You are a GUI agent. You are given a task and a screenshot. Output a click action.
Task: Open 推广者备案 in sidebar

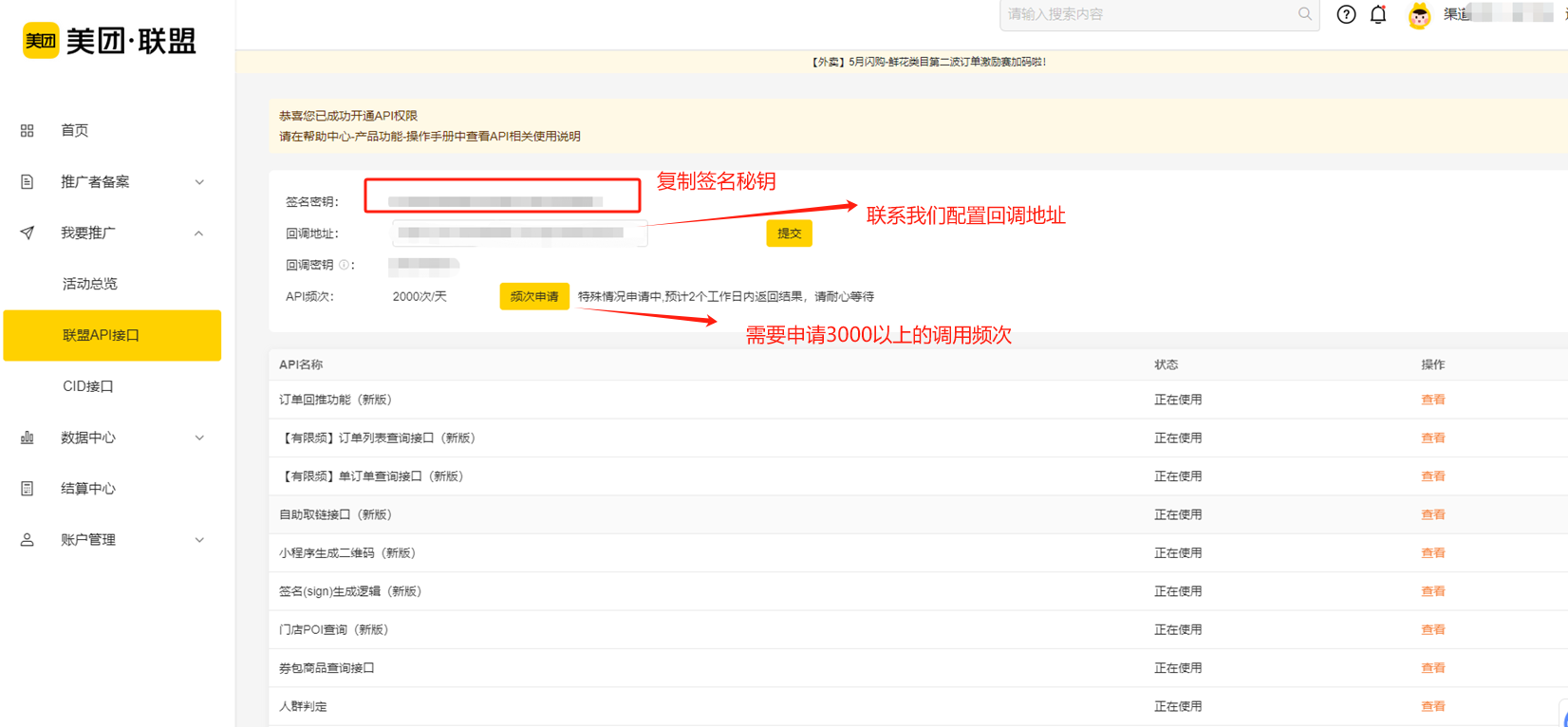point(95,182)
